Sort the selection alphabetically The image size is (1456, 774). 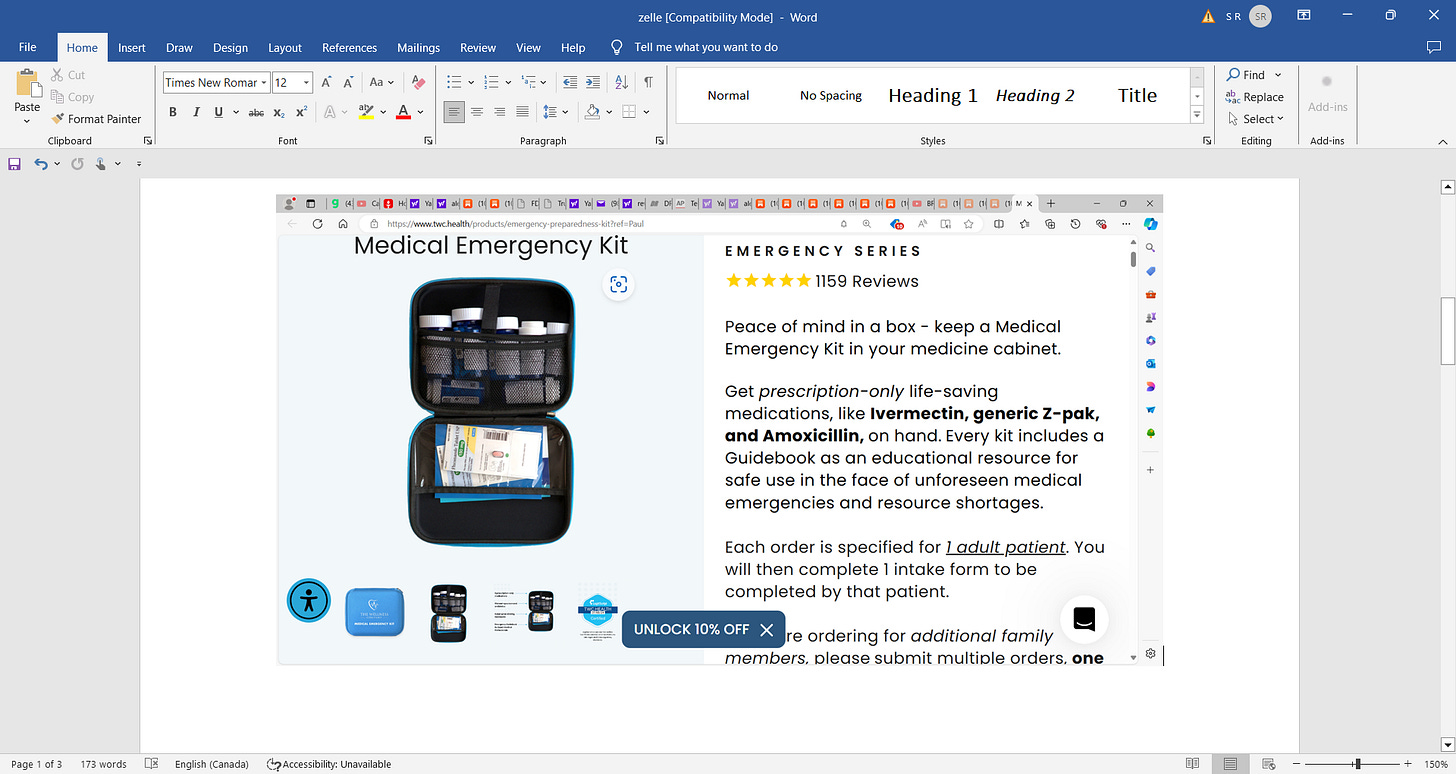pyautogui.click(x=621, y=83)
